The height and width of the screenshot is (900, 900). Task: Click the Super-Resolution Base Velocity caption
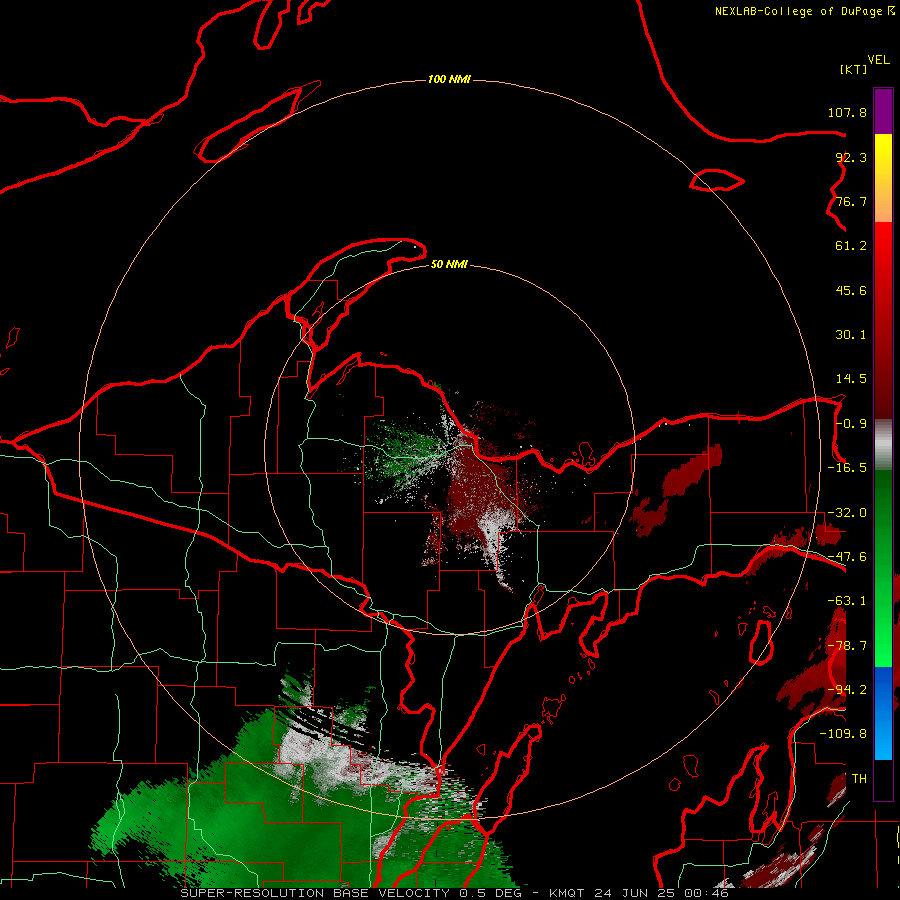tap(454, 893)
